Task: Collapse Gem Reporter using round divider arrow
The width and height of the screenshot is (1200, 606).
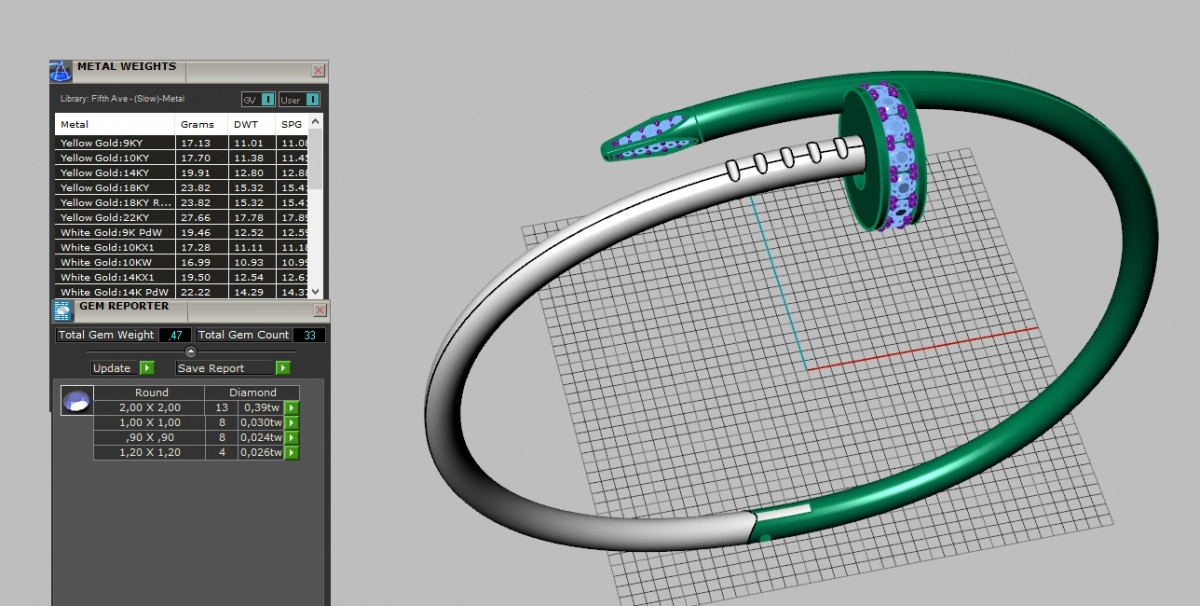Action: click(x=190, y=352)
